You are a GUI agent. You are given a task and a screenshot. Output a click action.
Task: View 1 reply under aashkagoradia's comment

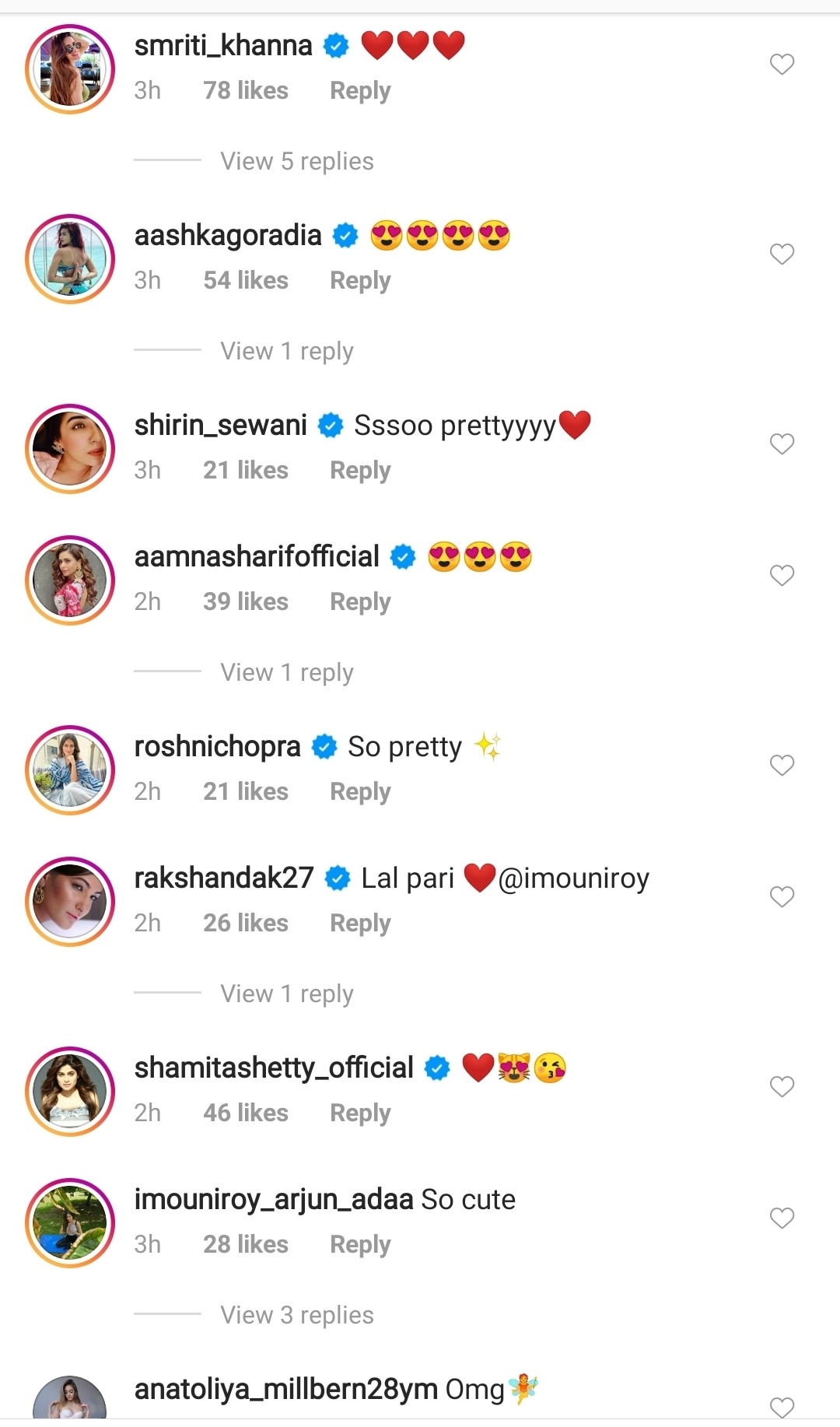point(286,351)
